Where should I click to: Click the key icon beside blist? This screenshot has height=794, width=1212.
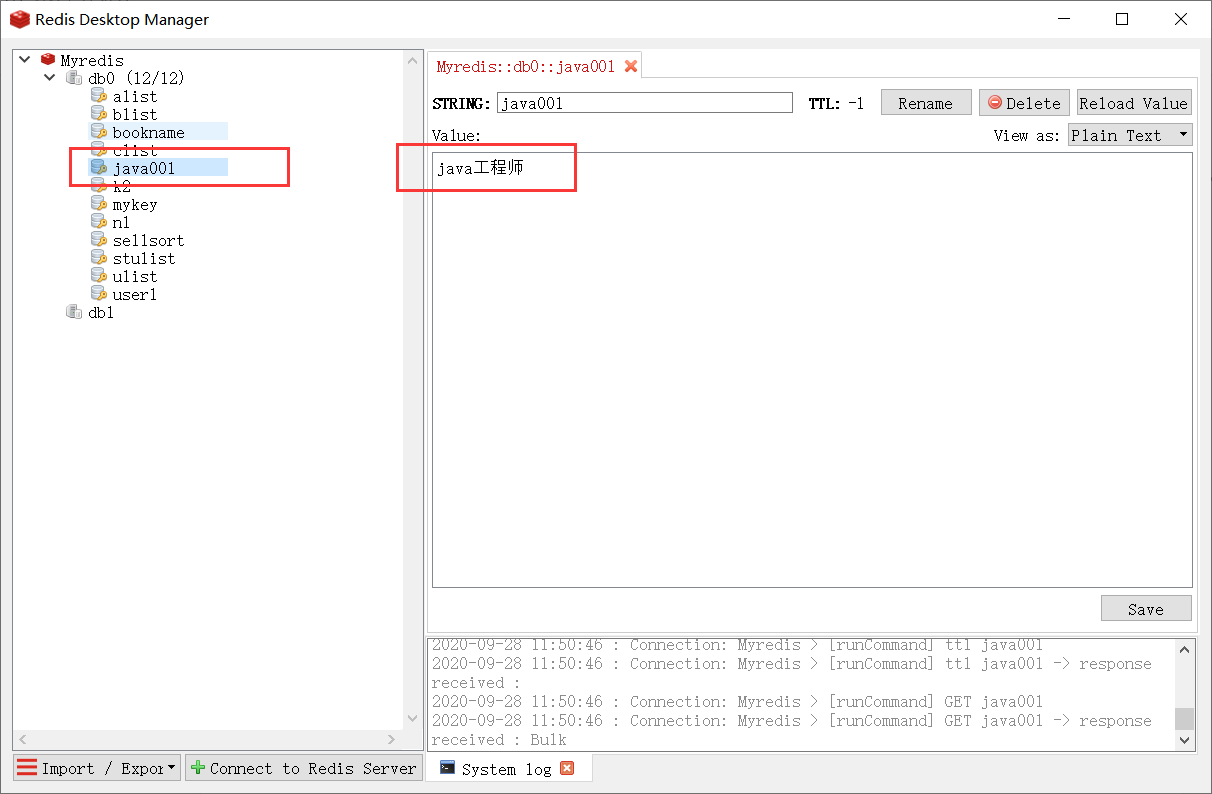click(98, 114)
